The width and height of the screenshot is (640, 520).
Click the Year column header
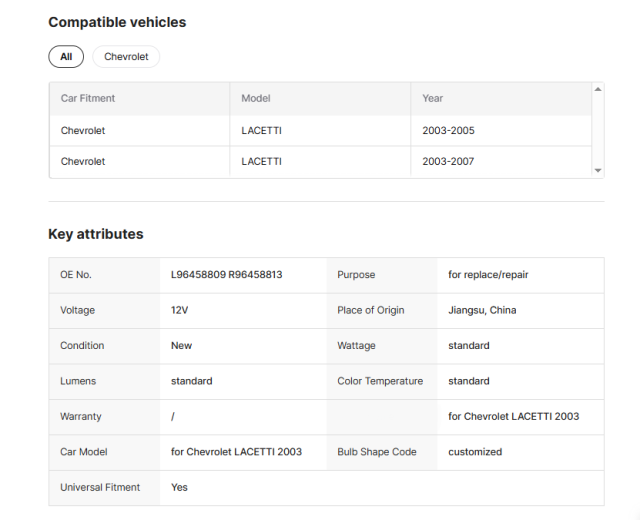point(432,98)
